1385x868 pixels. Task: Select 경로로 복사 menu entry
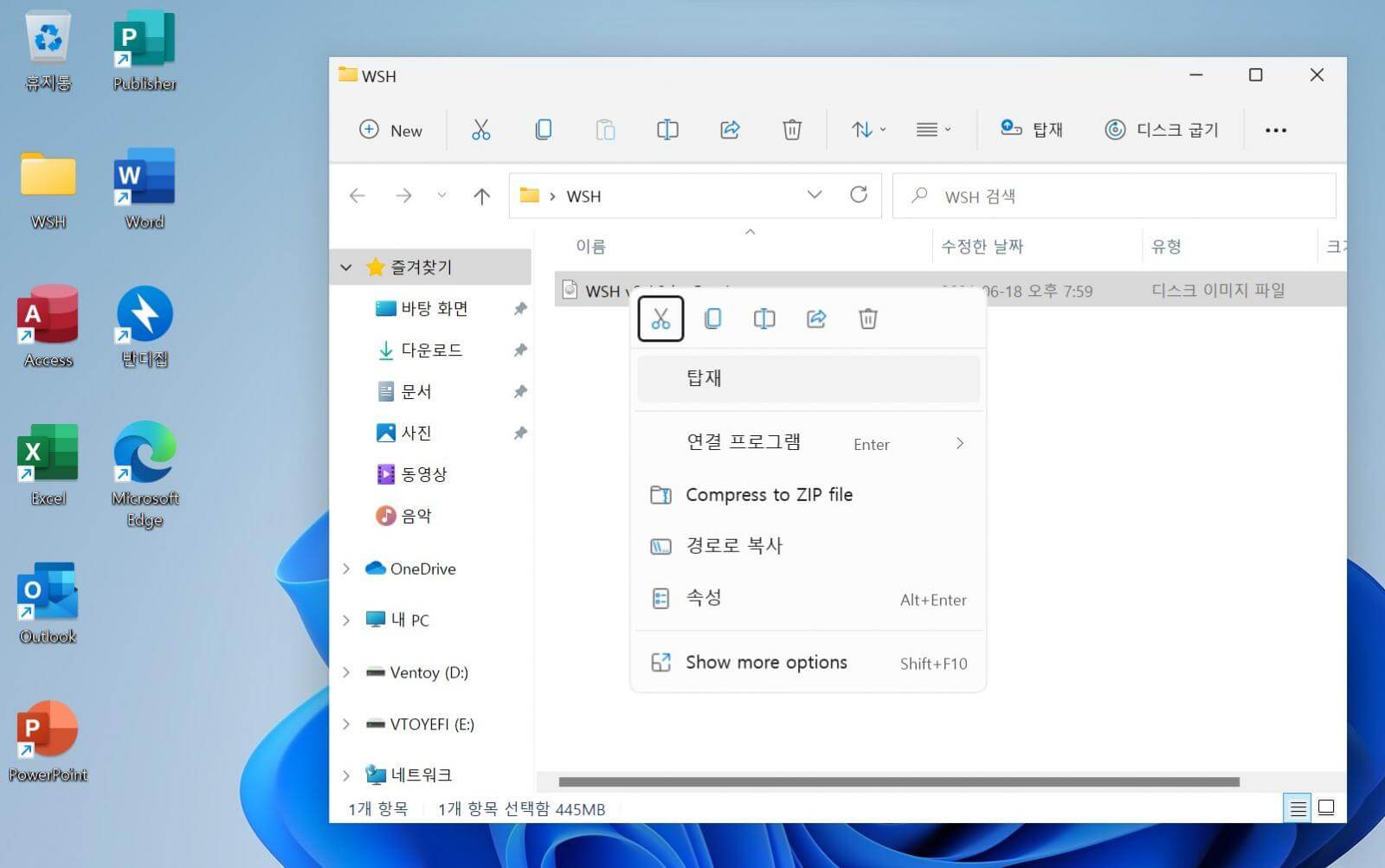(x=808, y=546)
